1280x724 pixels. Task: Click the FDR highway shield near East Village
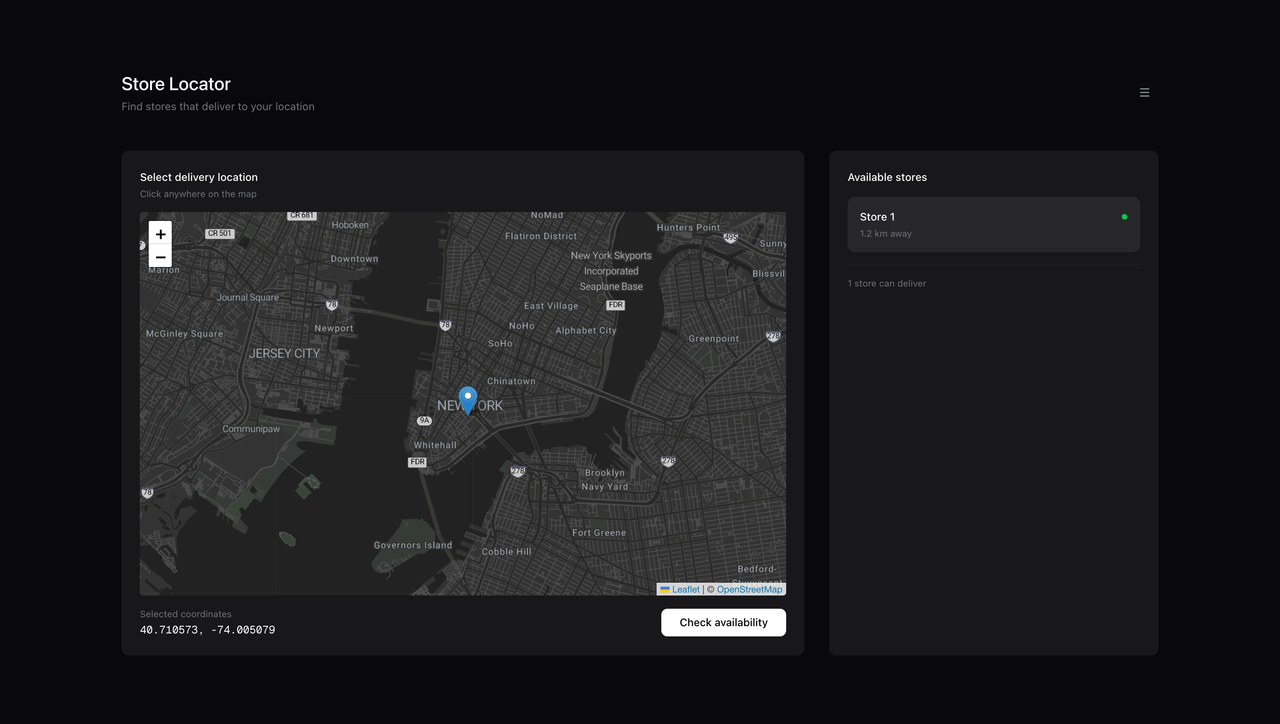614,305
